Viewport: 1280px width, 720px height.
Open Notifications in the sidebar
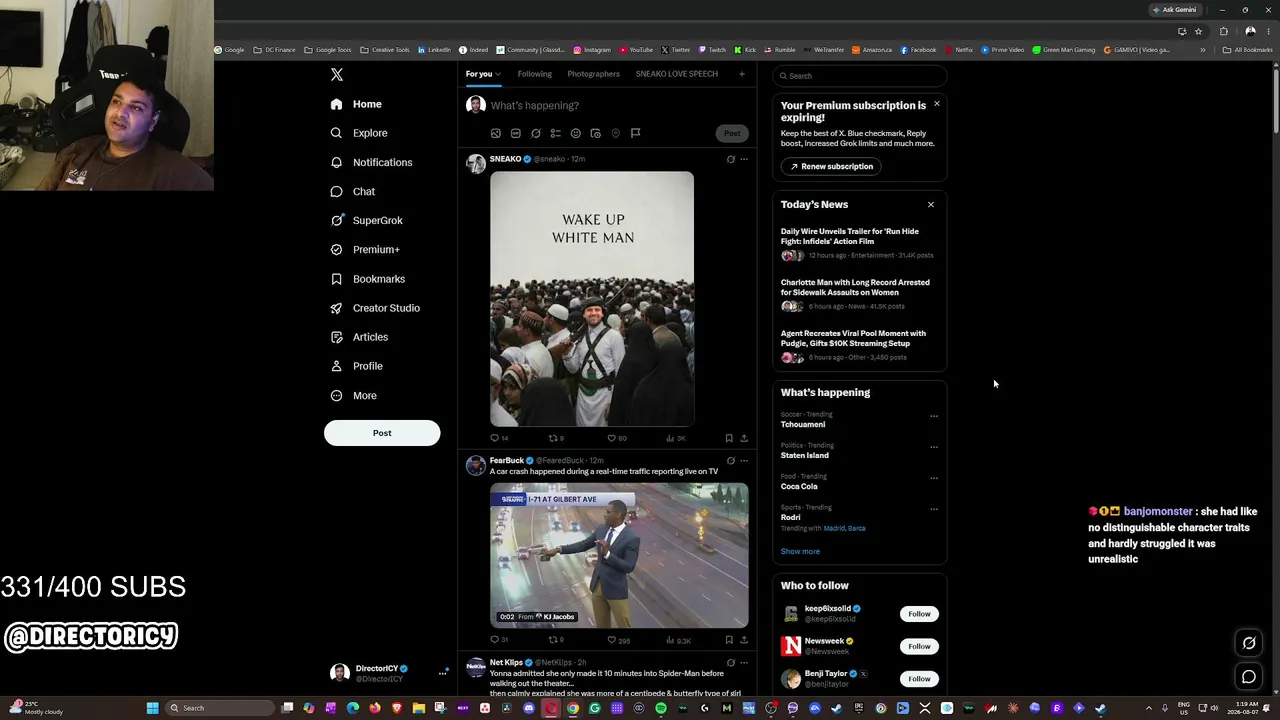coord(371,162)
